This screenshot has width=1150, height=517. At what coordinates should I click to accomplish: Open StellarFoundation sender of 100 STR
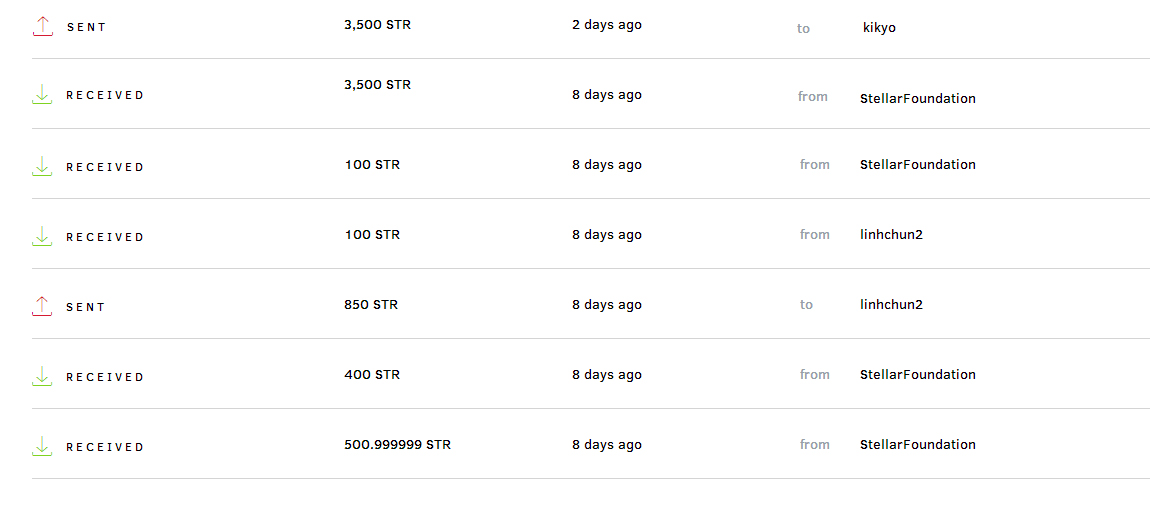click(x=917, y=165)
